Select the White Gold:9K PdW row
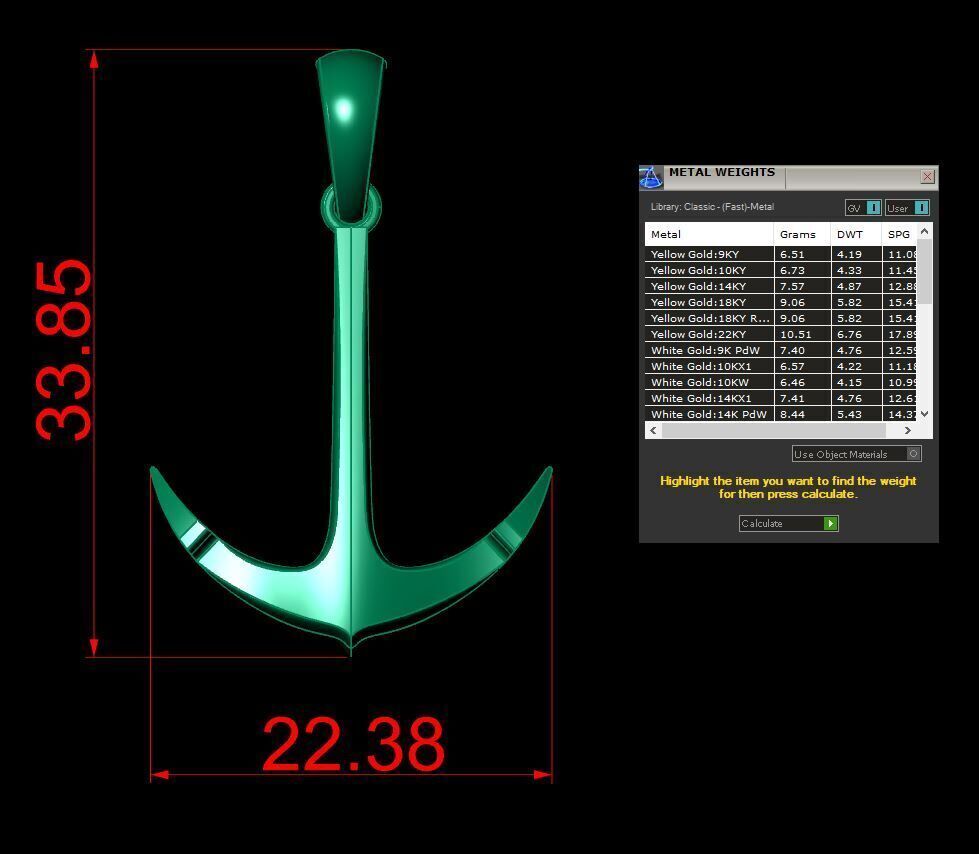 pos(780,350)
